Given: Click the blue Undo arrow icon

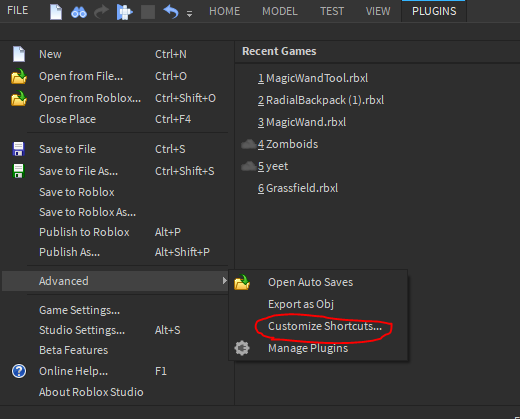Looking at the screenshot, I should pos(171,12).
